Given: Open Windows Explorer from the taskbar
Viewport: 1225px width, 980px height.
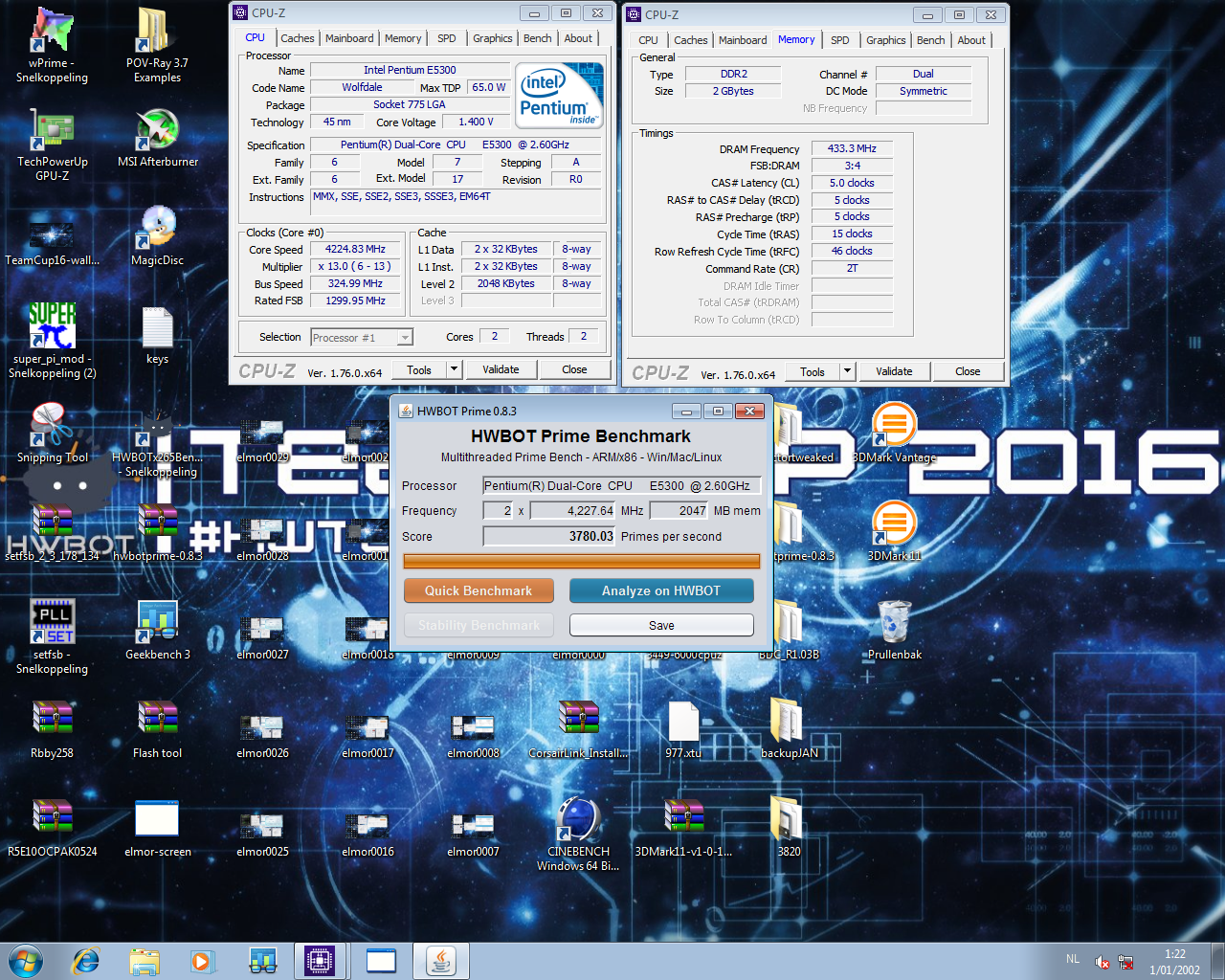Looking at the screenshot, I should pyautogui.click(x=145, y=961).
